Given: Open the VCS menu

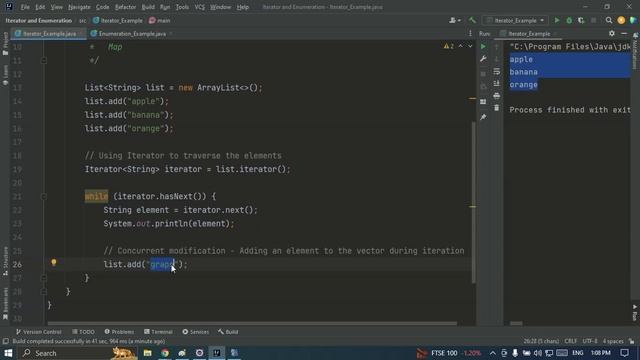Looking at the screenshot, I should [200, 7].
